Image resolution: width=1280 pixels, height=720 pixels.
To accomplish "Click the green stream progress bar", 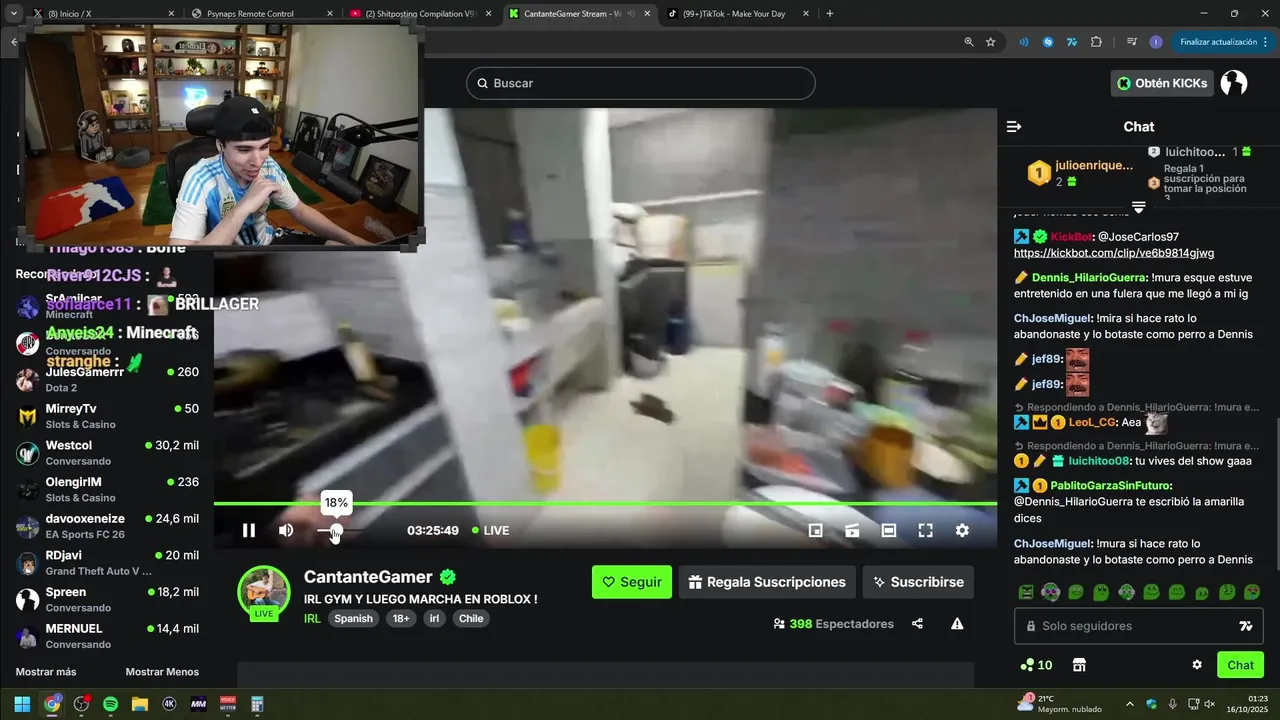I will (x=605, y=503).
